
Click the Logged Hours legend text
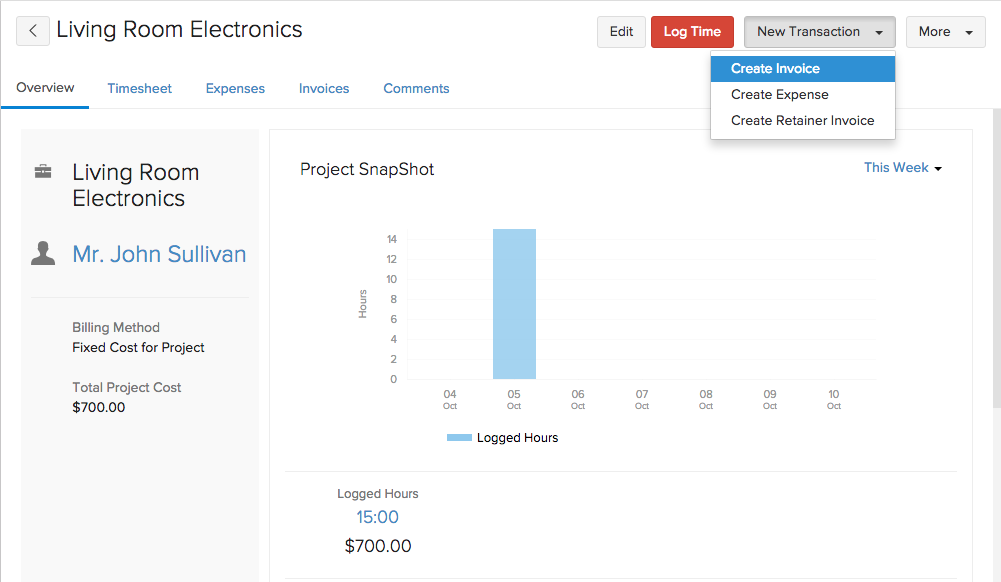click(517, 438)
